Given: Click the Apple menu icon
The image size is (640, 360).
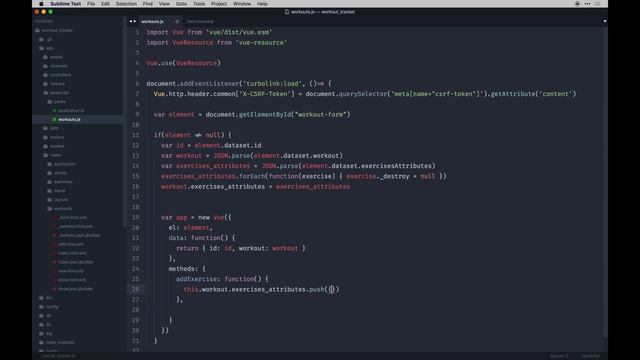Looking at the screenshot, I should pos(41,4).
